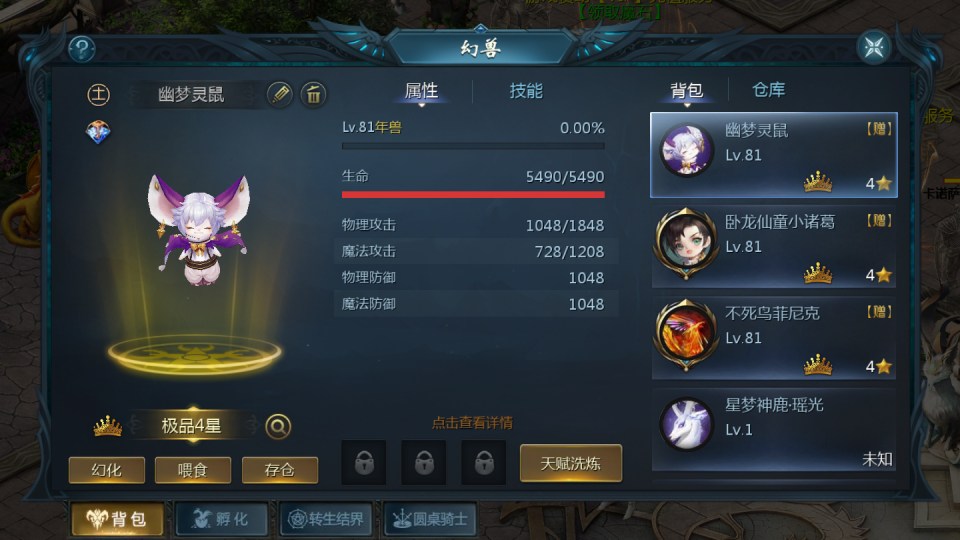Switch to the 技能 tab
The width and height of the screenshot is (960, 540).
pyautogui.click(x=526, y=91)
